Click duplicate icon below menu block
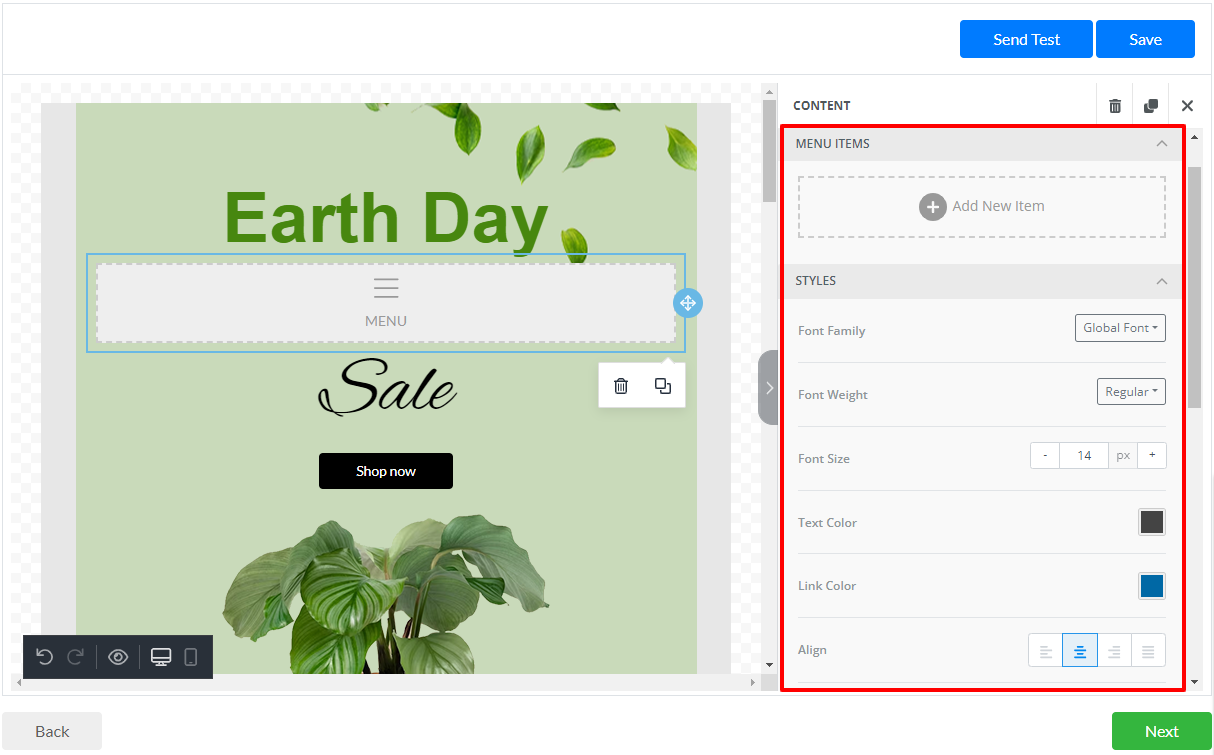The image size is (1214, 755). 663,386
